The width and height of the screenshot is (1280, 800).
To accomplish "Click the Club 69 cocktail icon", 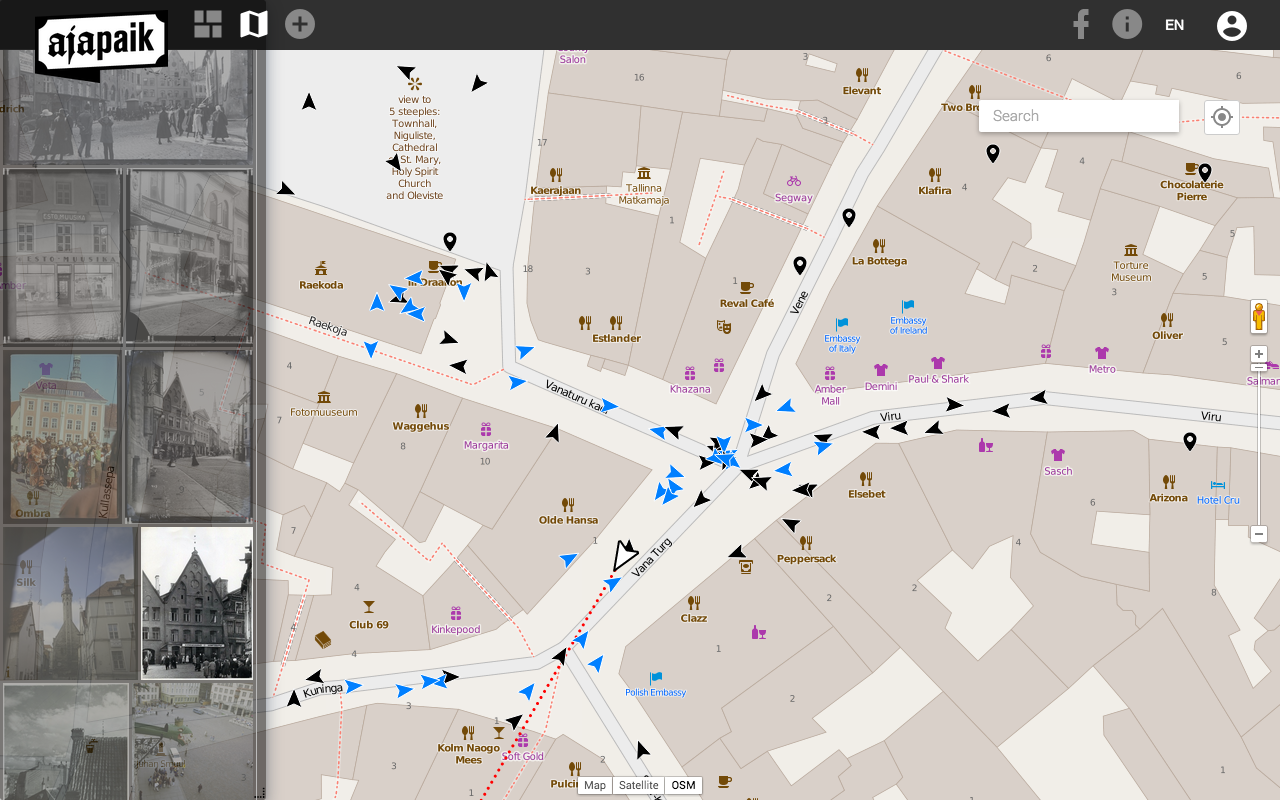I will point(368,607).
